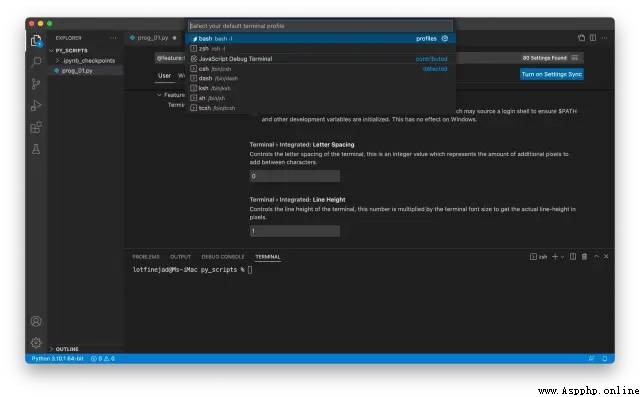The width and height of the screenshot is (640, 397).
Task: Open Run and Debug view
Action: 36,106
